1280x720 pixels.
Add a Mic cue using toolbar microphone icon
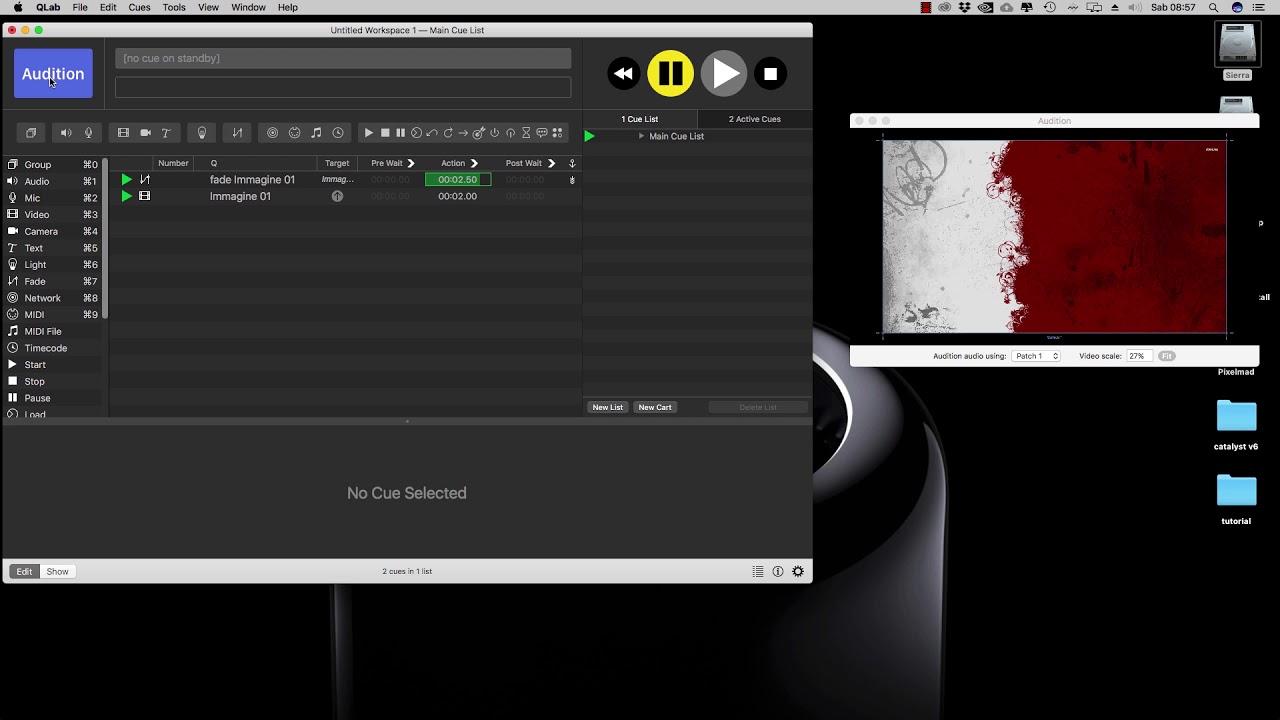(88, 133)
